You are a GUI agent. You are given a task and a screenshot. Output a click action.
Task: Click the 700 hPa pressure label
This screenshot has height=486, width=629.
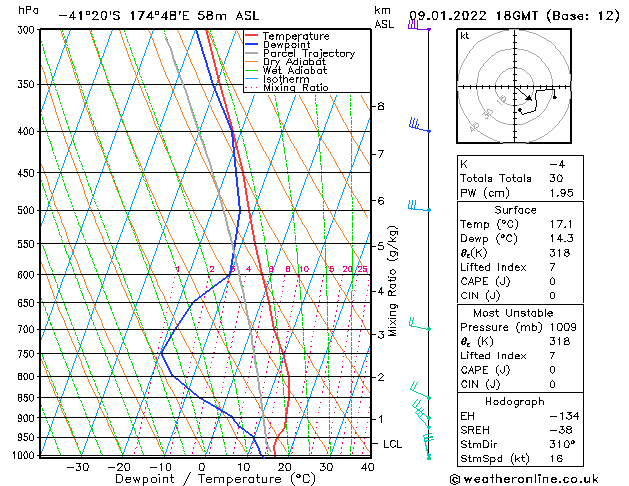click(28, 329)
